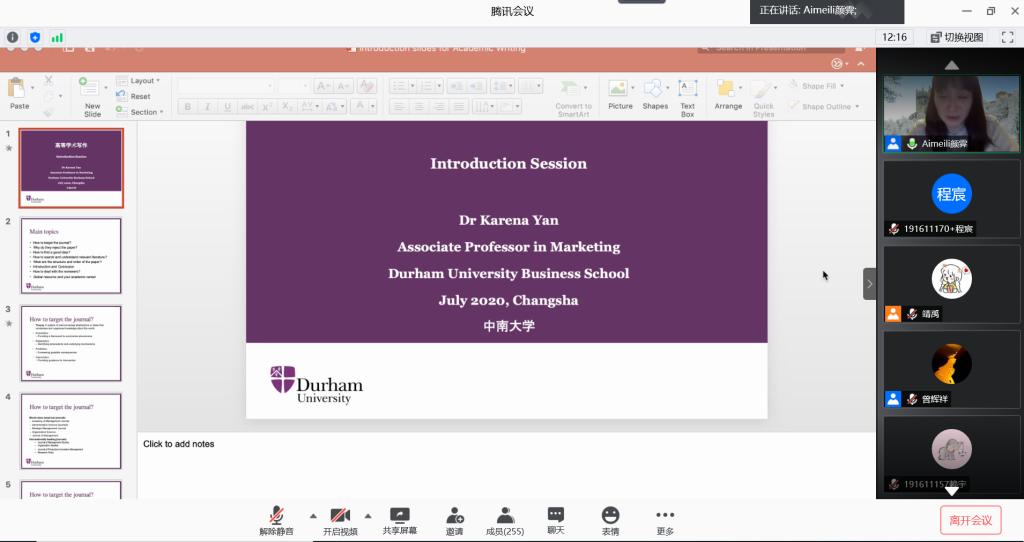The width and height of the screenshot is (1024, 542).
Task: Turn on camera with 开启视频
Action: 340,520
